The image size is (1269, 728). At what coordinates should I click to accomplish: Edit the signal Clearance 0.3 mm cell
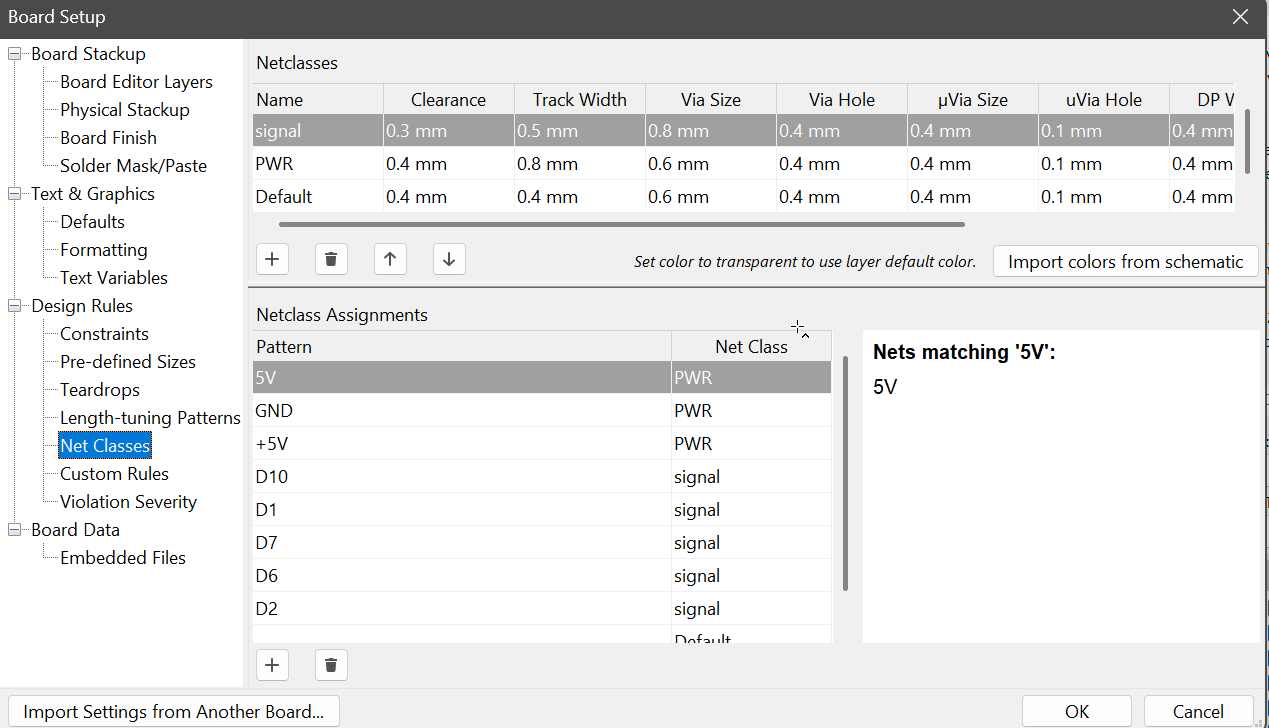(x=448, y=131)
